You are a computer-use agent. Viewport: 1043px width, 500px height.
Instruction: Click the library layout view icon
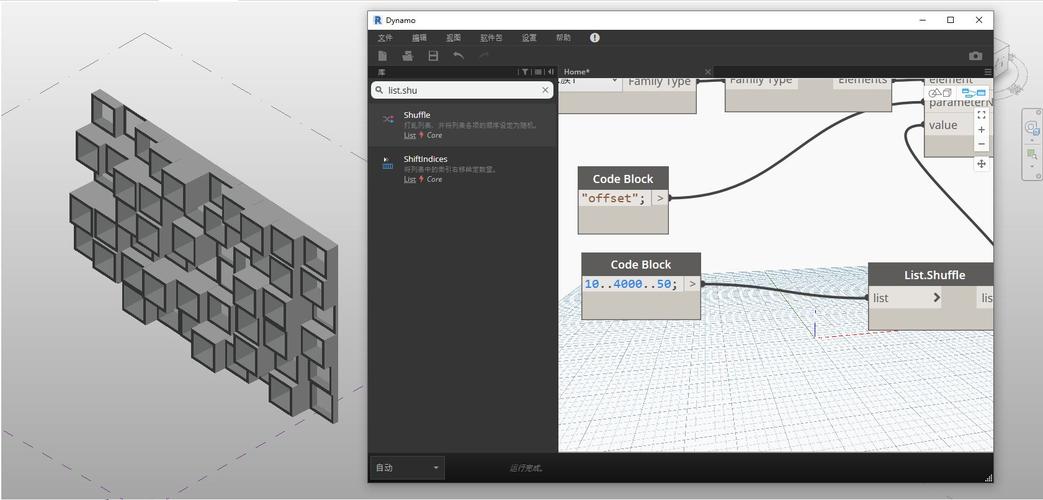(538, 72)
